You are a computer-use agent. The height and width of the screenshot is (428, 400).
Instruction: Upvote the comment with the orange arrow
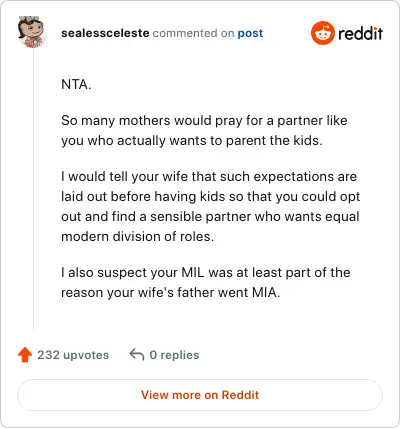coord(25,355)
